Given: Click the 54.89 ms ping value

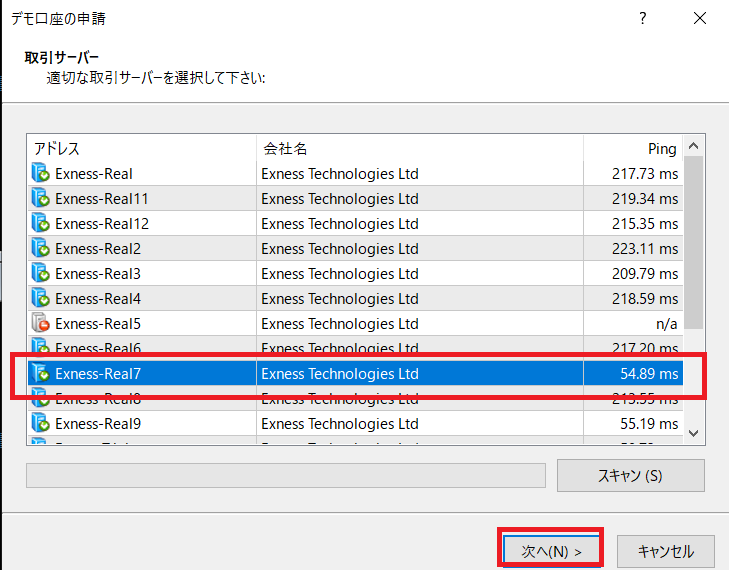Looking at the screenshot, I should [x=649, y=374].
